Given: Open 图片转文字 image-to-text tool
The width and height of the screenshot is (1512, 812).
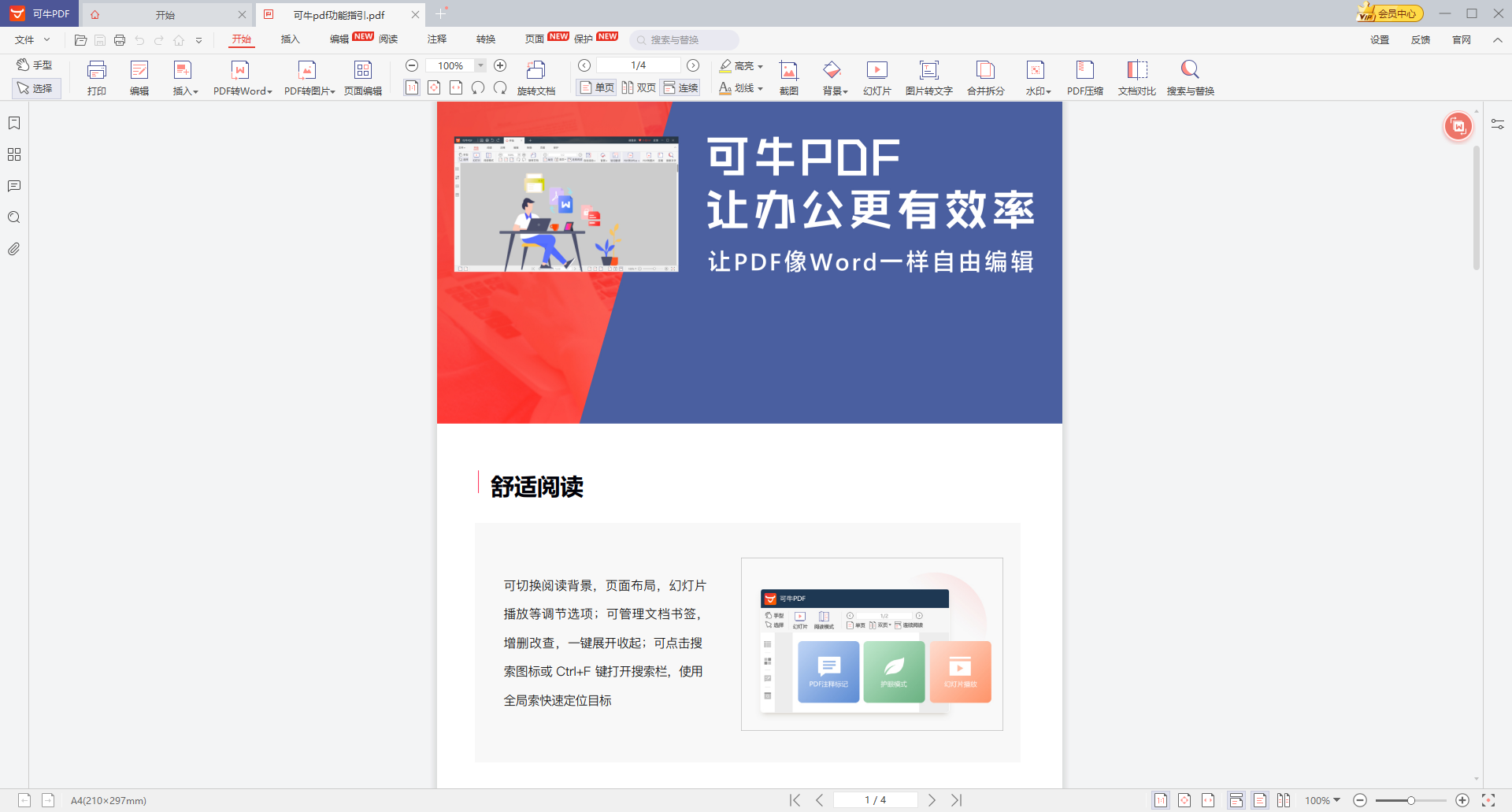Looking at the screenshot, I should pos(929,76).
